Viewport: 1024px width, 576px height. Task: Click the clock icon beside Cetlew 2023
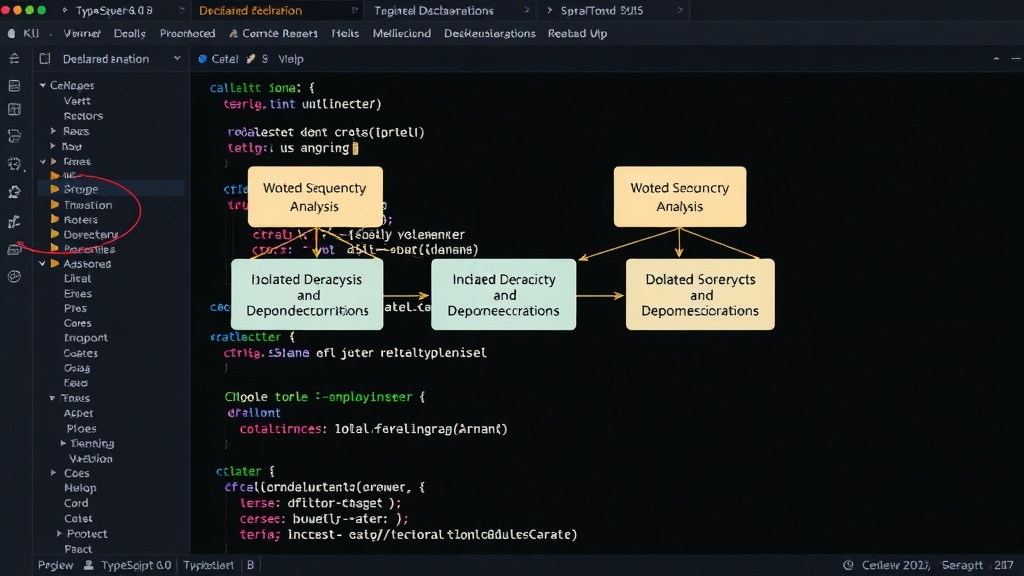point(848,565)
